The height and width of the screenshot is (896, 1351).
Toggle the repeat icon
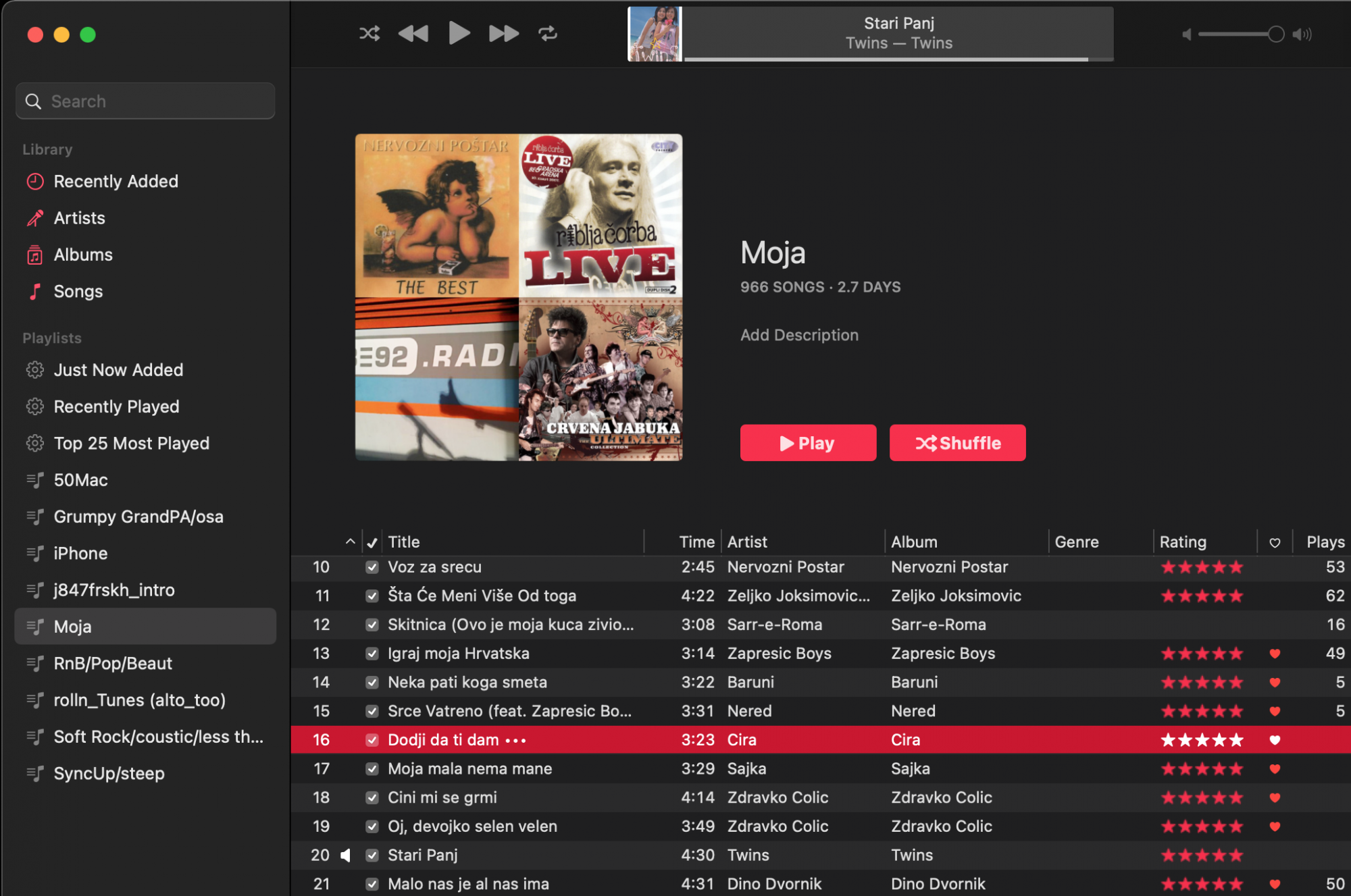(x=548, y=33)
